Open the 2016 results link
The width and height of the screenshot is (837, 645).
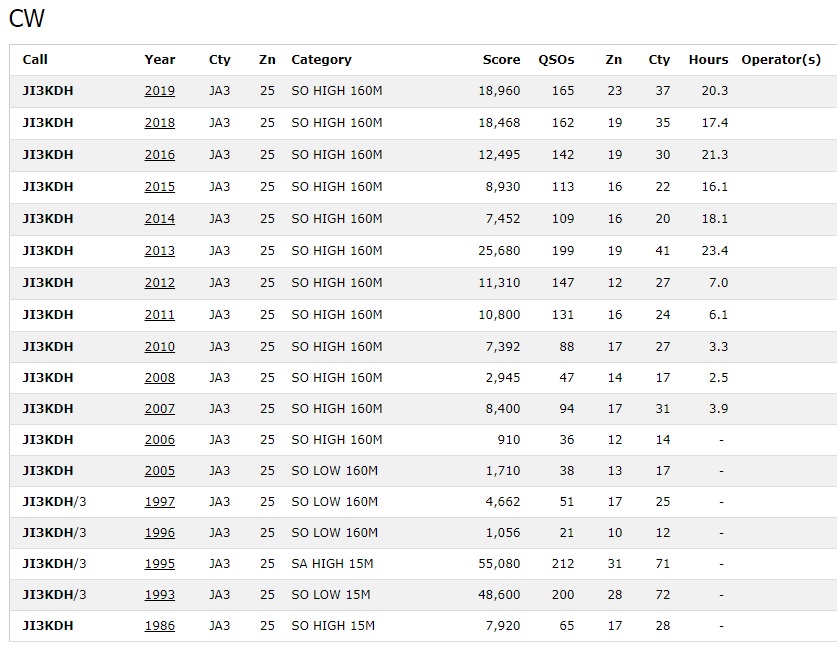(x=160, y=155)
